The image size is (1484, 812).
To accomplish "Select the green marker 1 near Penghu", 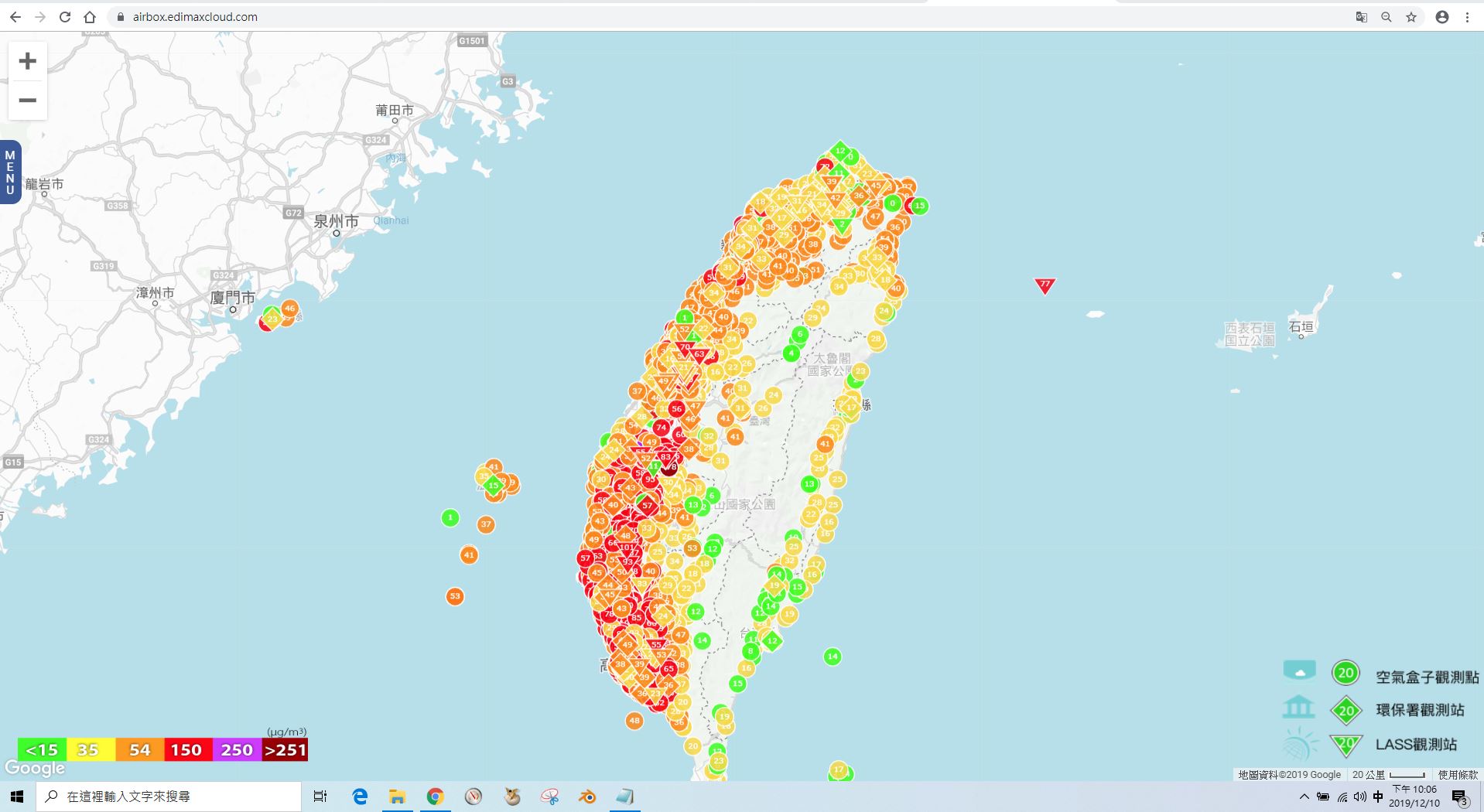I will pos(450,517).
